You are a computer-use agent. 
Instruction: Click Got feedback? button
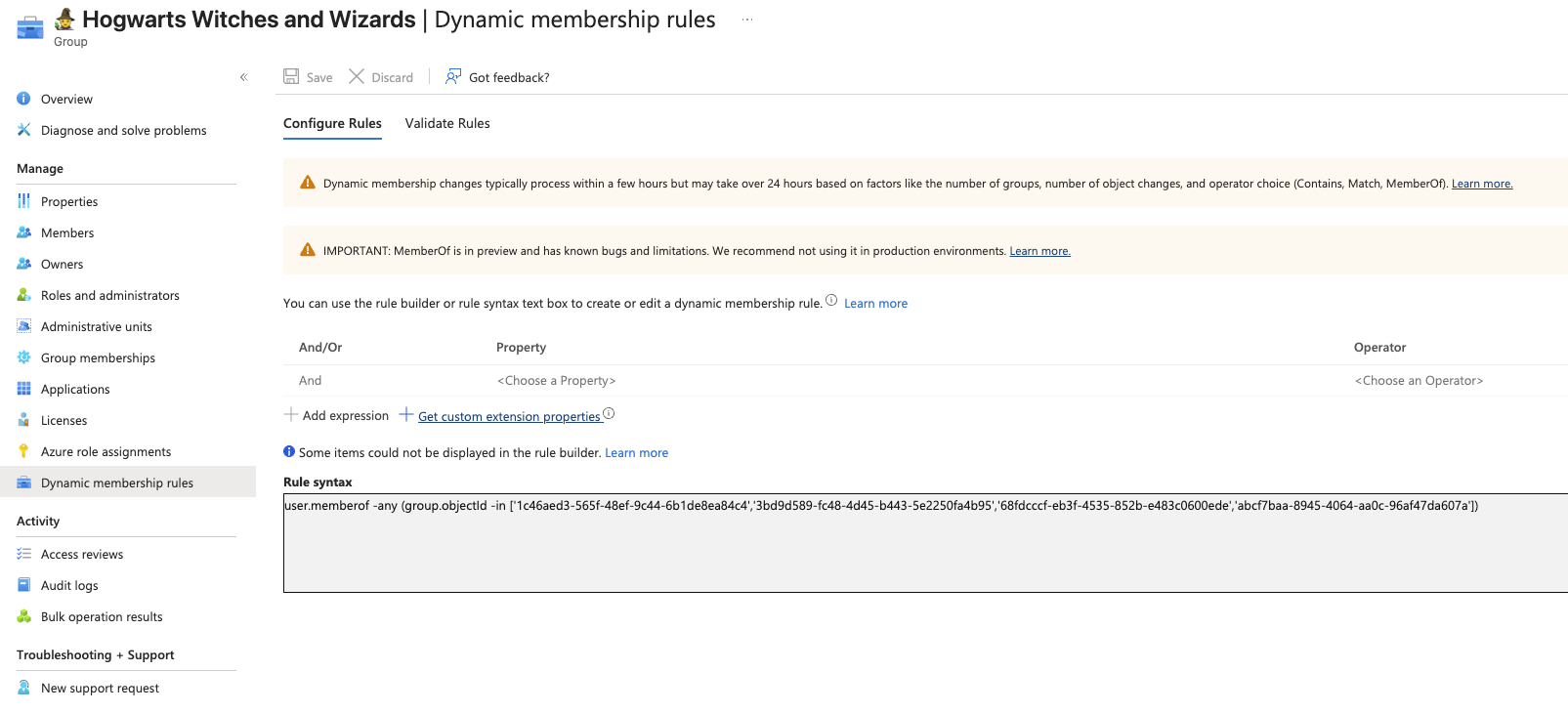coord(497,77)
